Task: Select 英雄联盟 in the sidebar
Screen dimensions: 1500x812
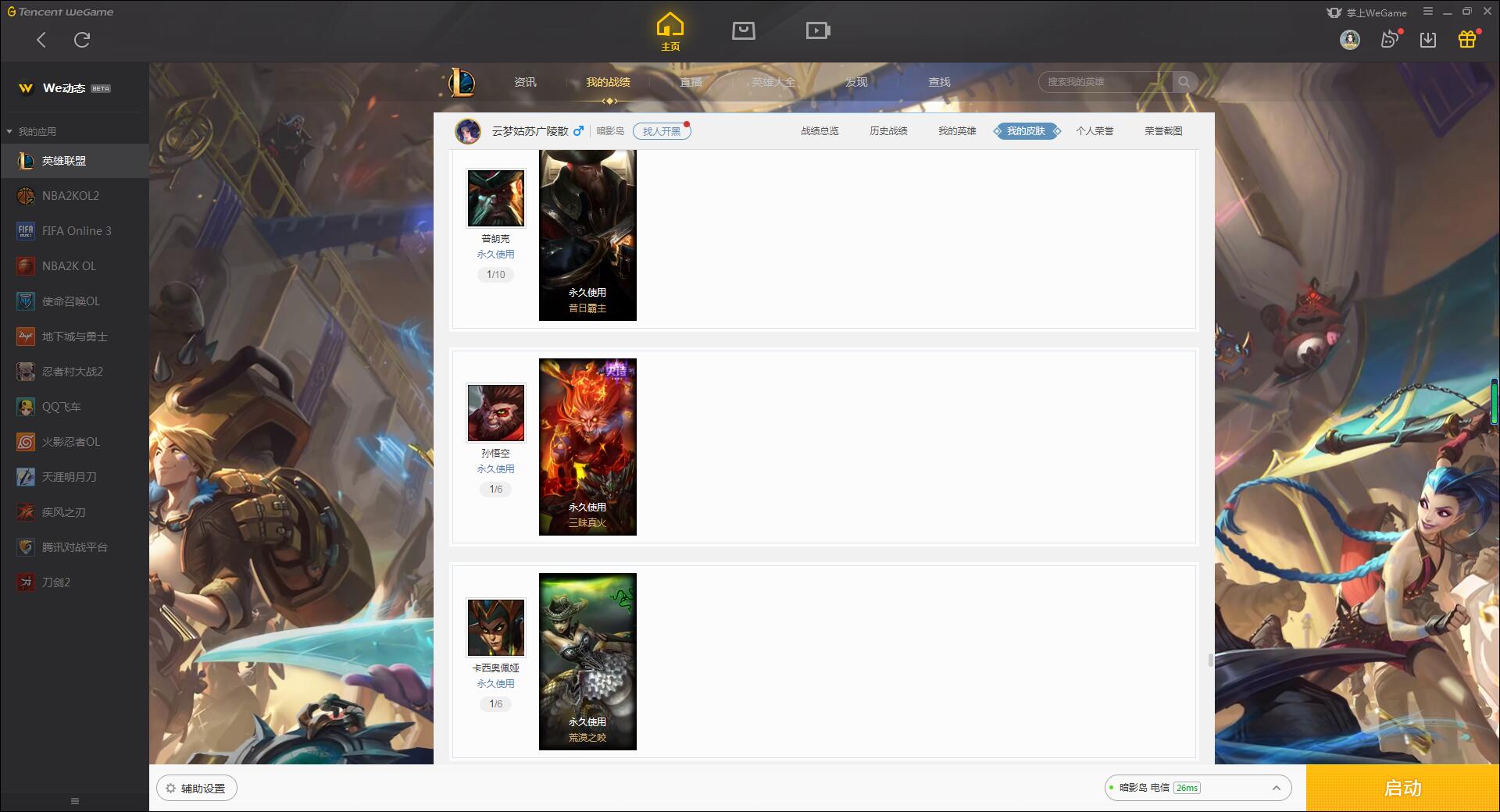Action: pos(74,161)
